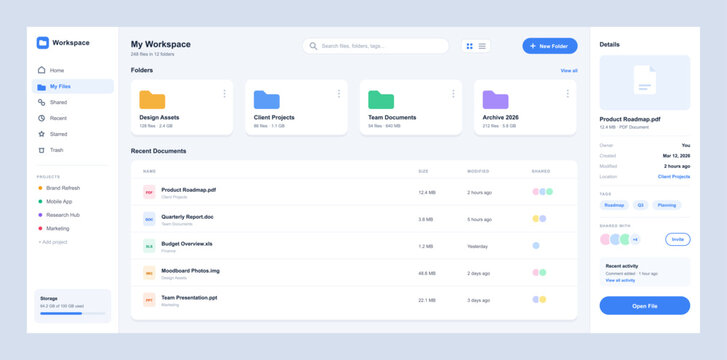727x360 pixels.
Task: Select the Budget Overview.xls file name
Action: pos(187,244)
